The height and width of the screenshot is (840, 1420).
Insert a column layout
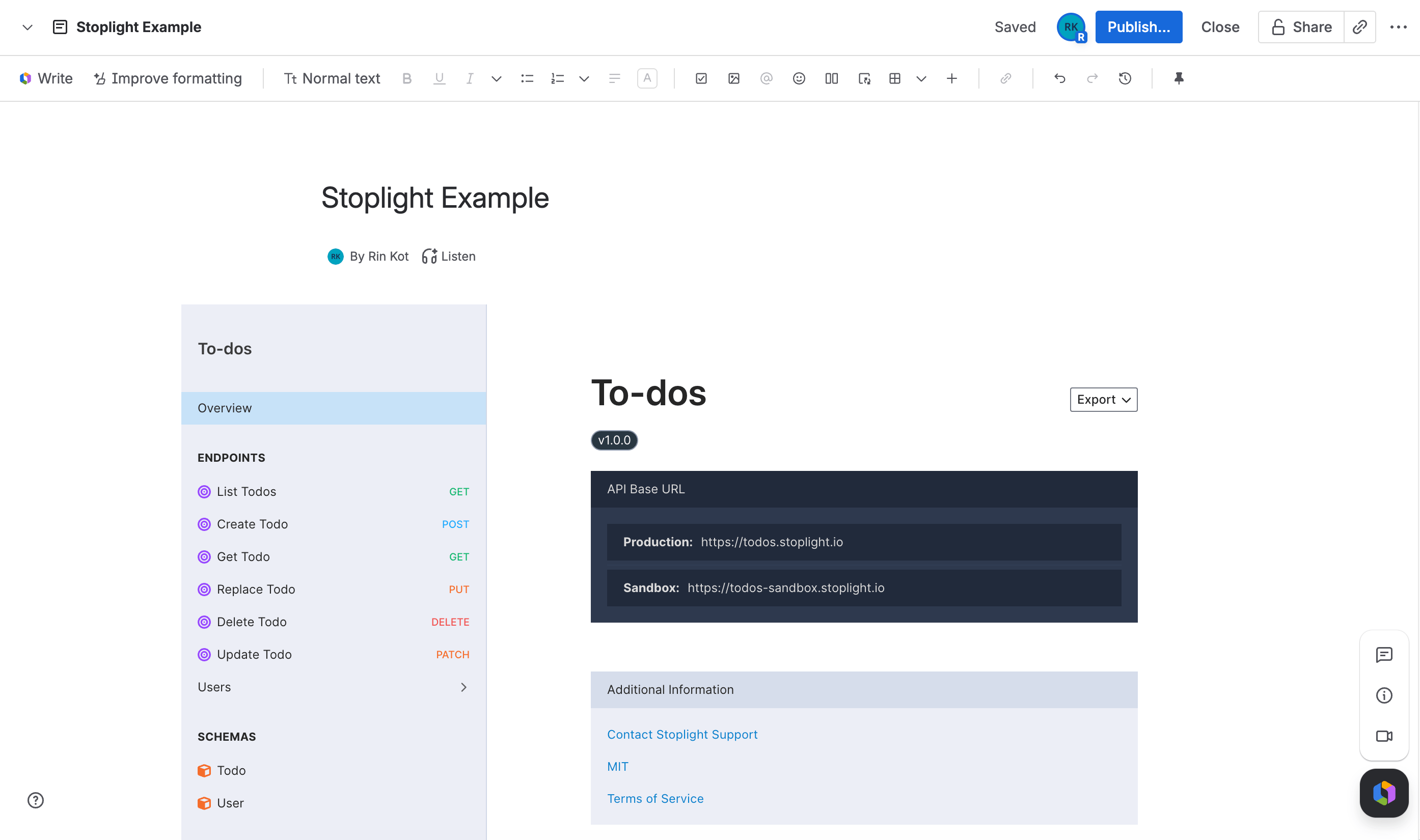click(831, 78)
